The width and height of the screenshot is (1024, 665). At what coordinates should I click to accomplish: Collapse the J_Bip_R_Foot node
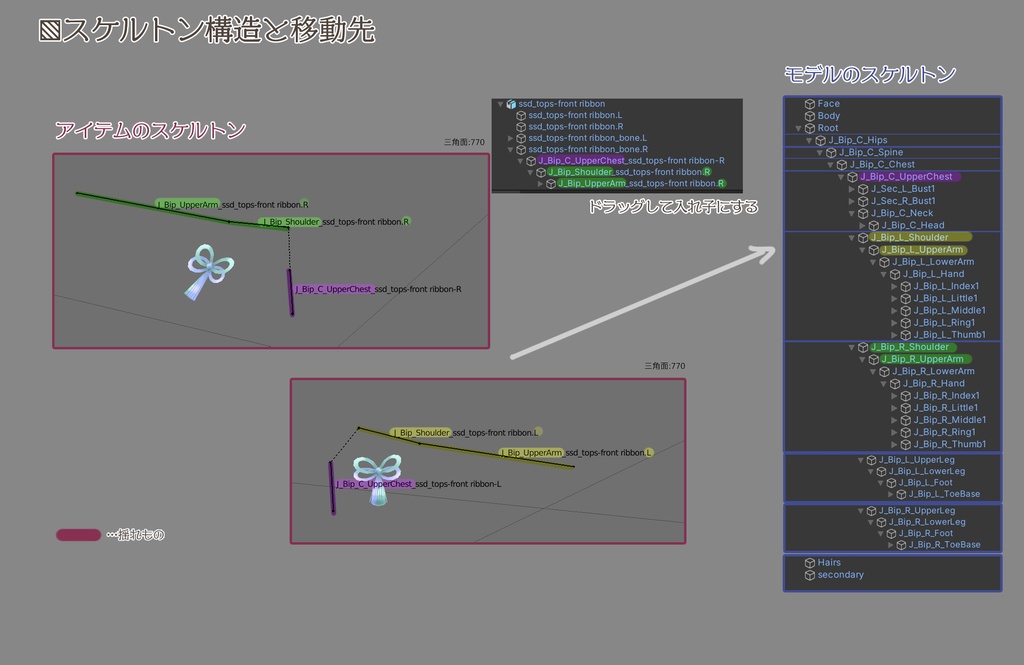coord(880,534)
